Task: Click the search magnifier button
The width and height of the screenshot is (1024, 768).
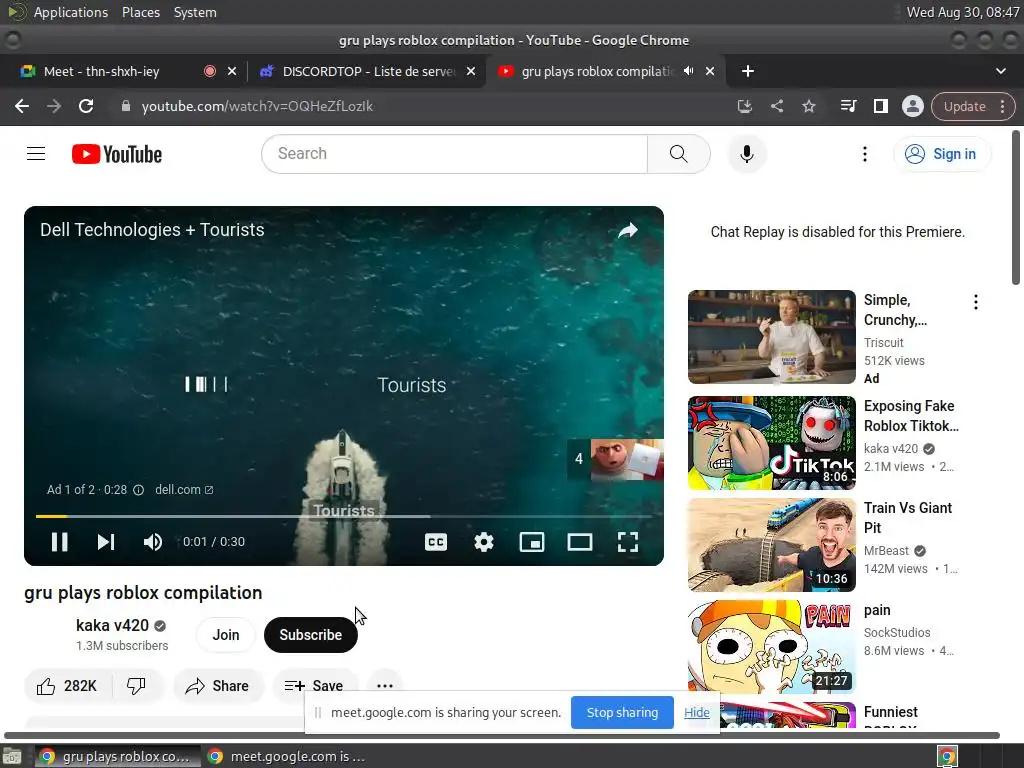Action: [679, 153]
